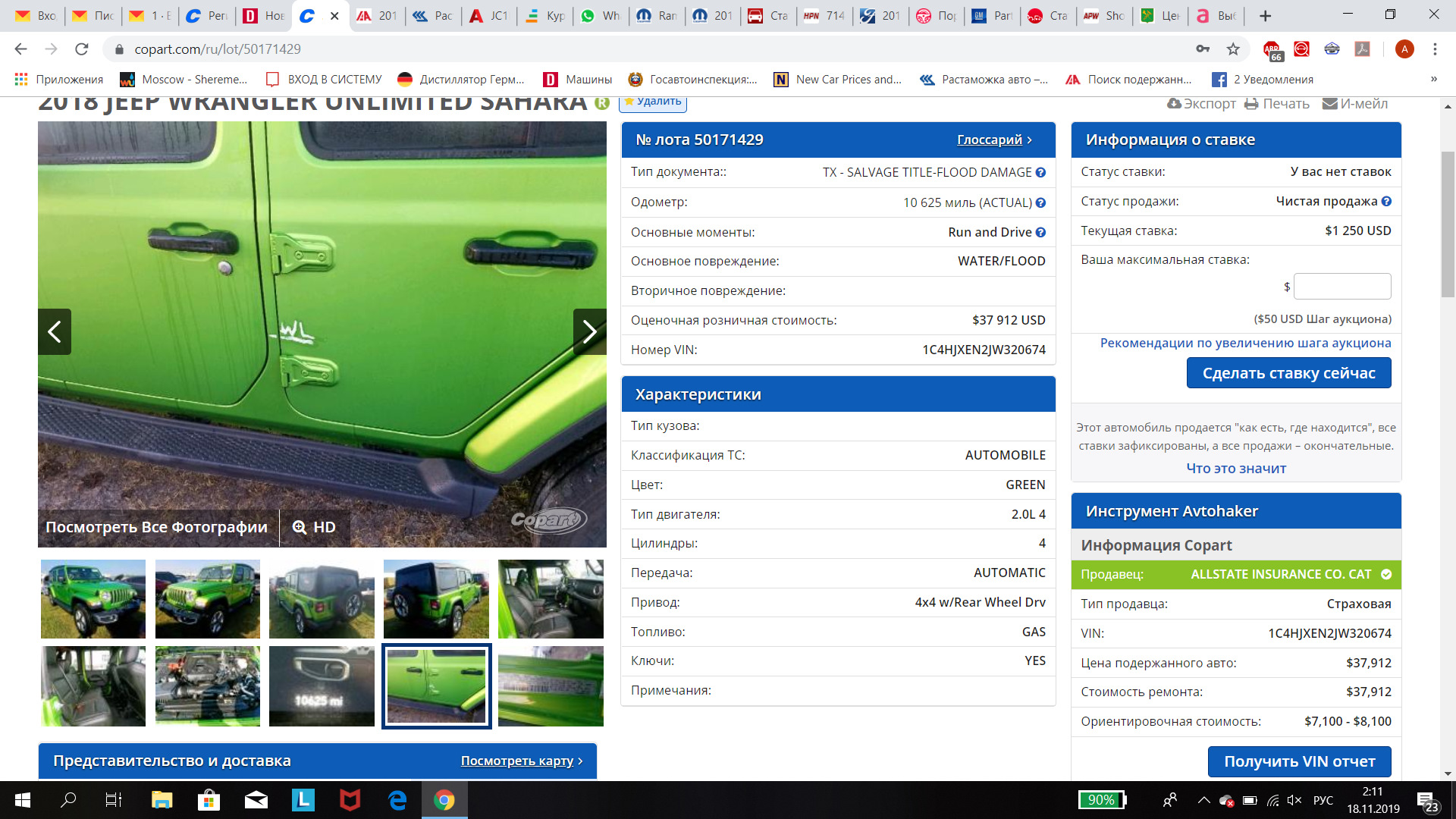1456x819 pixels.
Task: Go back to previous page
Action: [20, 49]
